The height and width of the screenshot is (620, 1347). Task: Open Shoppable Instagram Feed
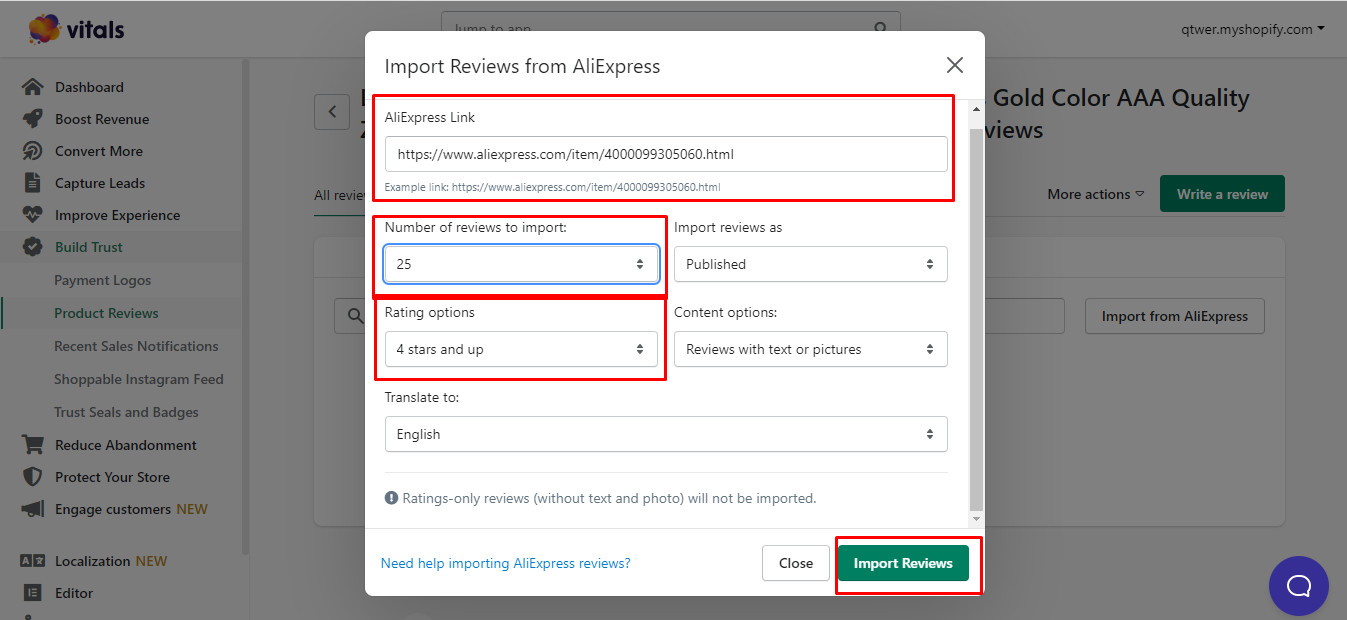coord(139,379)
